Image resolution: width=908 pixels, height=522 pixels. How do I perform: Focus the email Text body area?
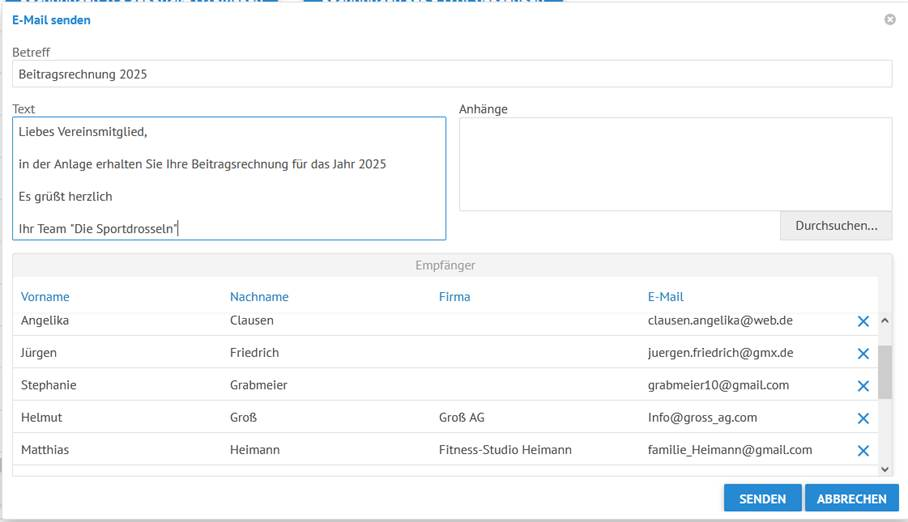point(229,179)
